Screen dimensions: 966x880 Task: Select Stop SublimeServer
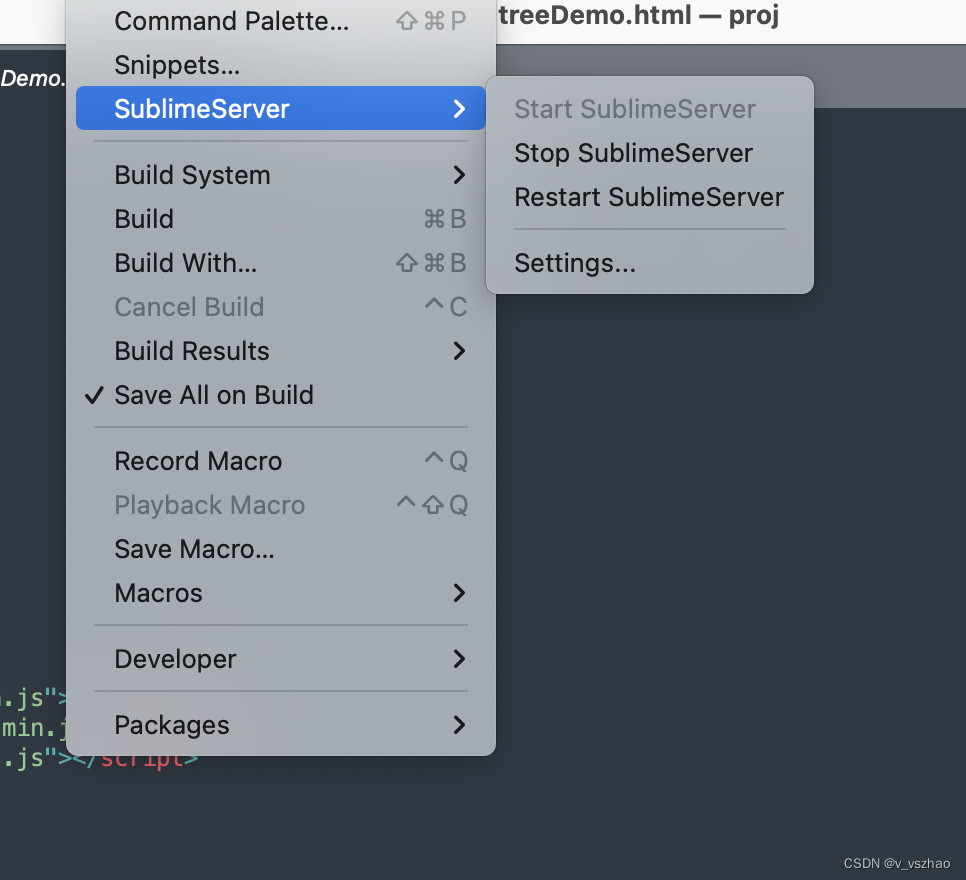click(633, 153)
